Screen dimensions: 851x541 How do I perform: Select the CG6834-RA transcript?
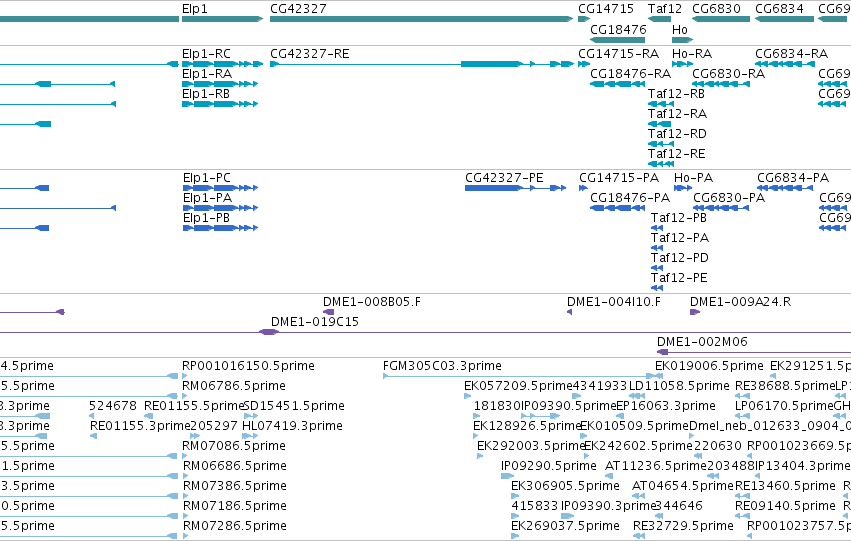[x=785, y=64]
